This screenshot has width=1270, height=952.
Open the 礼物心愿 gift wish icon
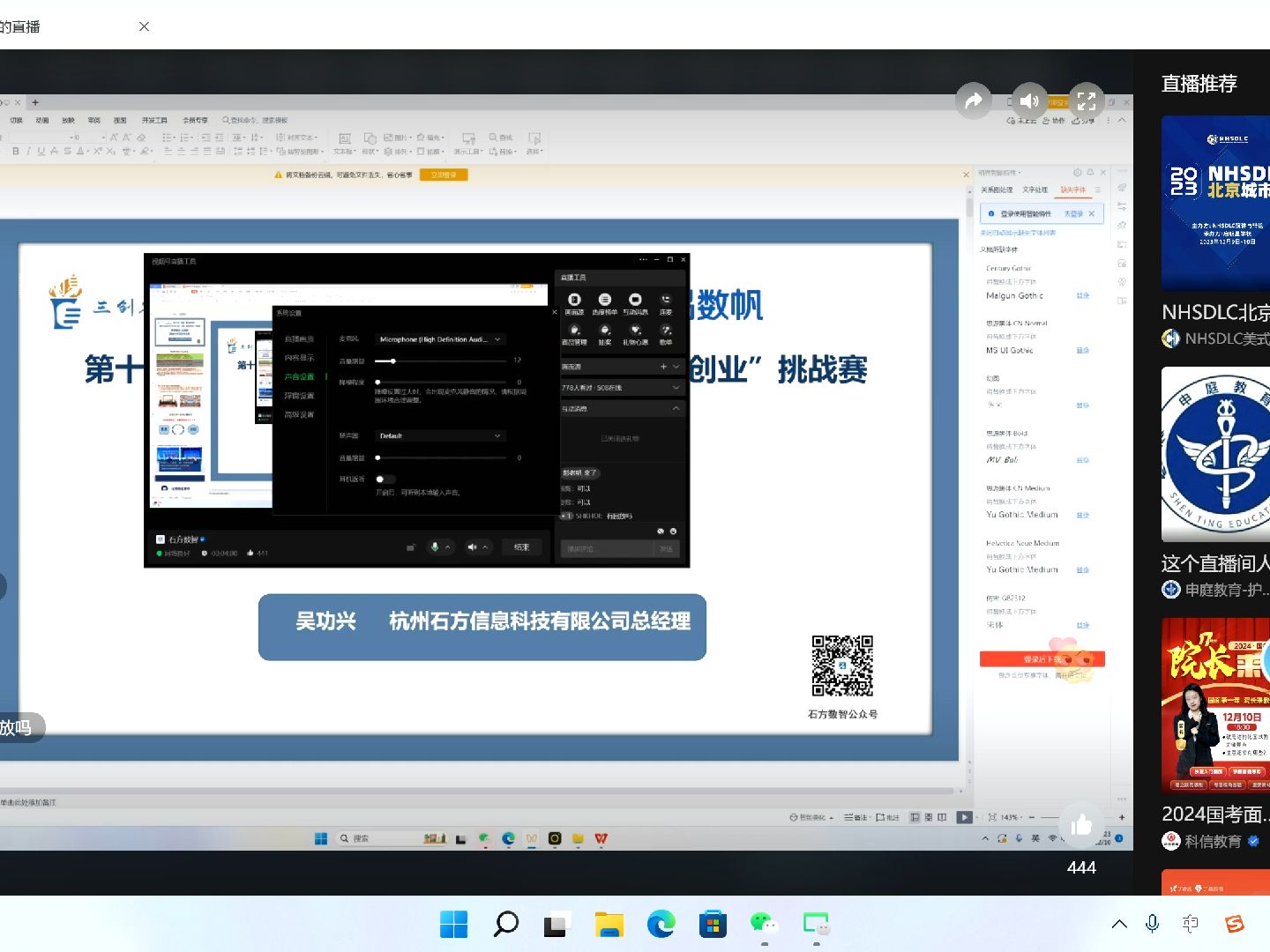click(635, 335)
